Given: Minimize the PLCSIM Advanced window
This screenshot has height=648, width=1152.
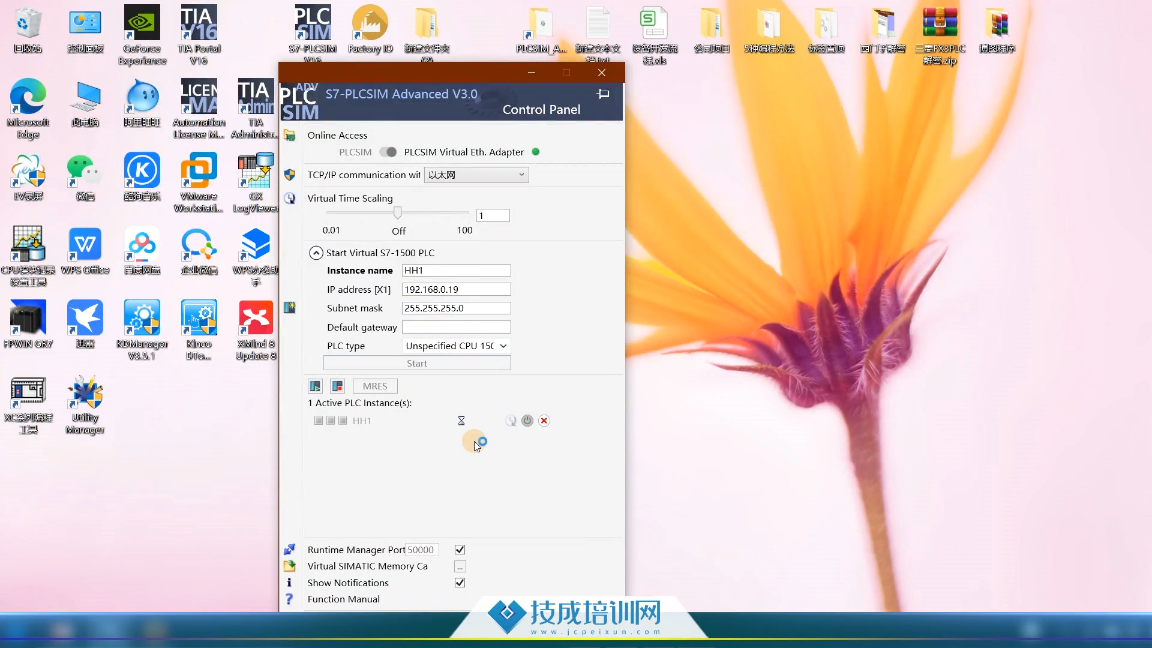Looking at the screenshot, I should pos(531,73).
